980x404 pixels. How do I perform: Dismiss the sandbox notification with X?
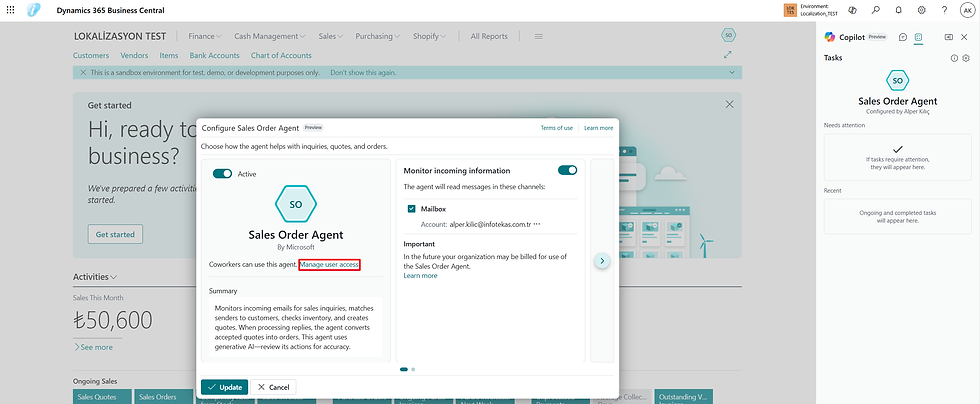[83, 73]
